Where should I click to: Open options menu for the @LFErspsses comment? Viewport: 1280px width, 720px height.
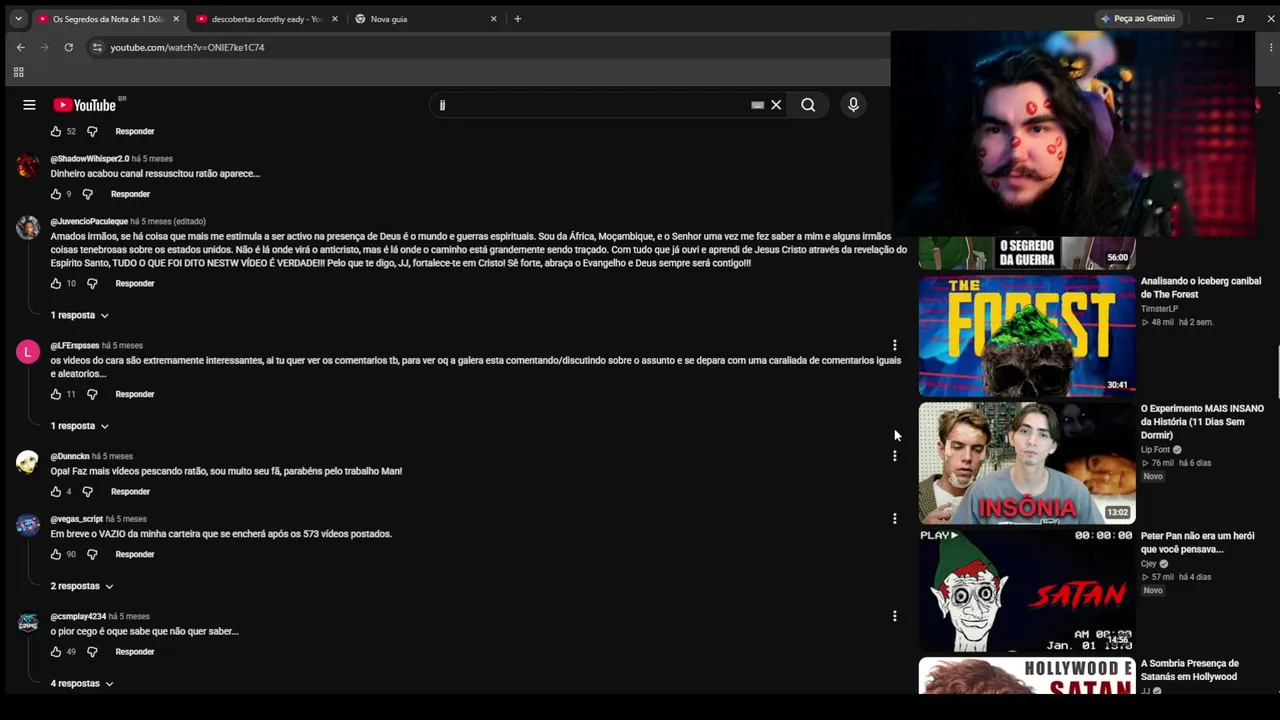pos(895,345)
